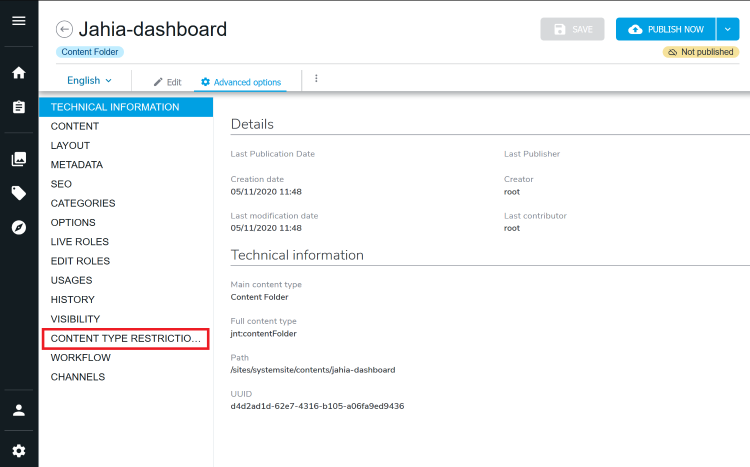Click the Creator value root
The image size is (750, 467).
click(x=512, y=192)
